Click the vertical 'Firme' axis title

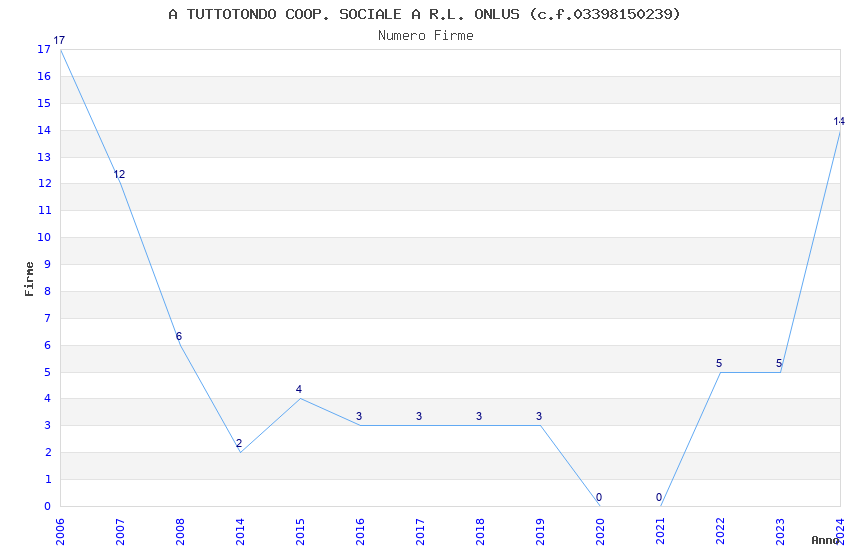(29, 279)
